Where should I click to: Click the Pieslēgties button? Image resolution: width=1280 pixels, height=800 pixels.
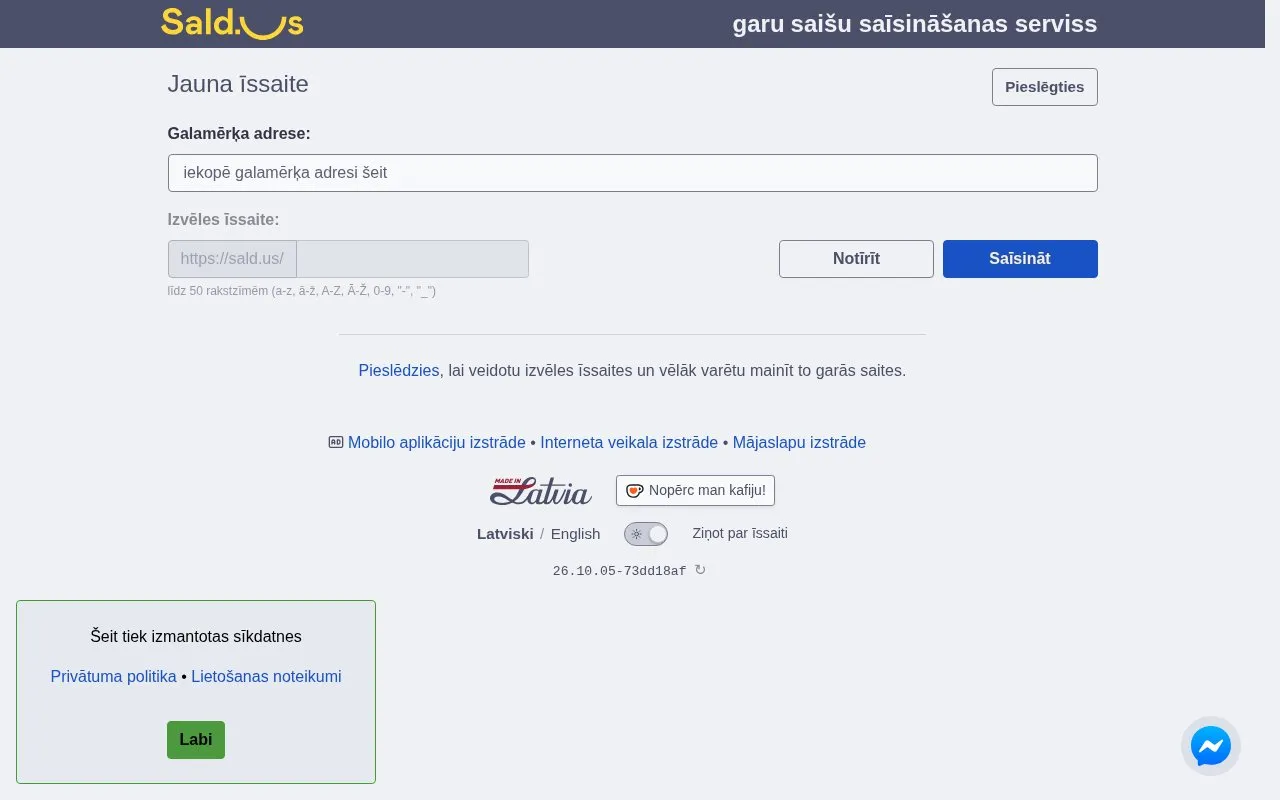(x=1044, y=87)
